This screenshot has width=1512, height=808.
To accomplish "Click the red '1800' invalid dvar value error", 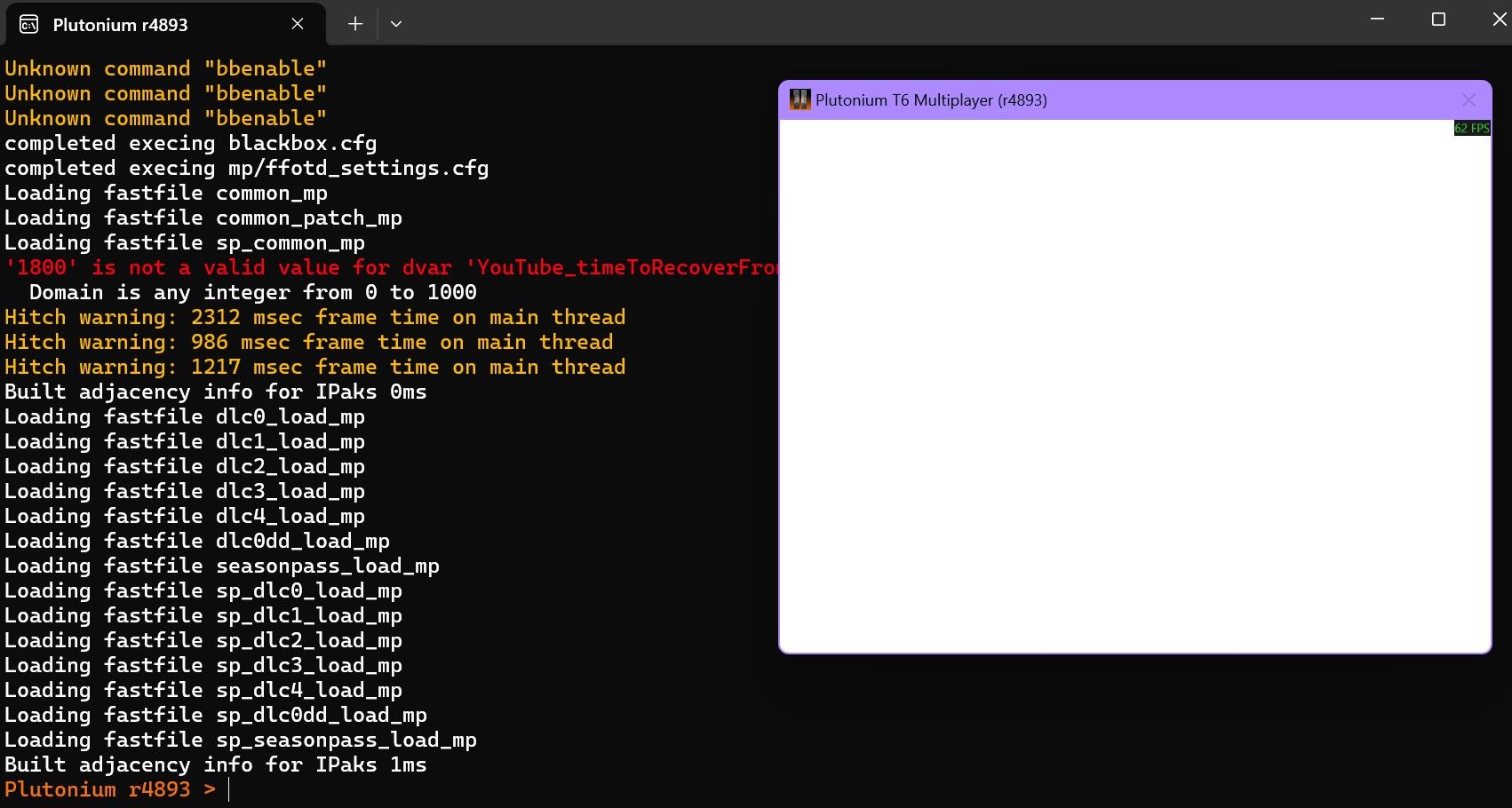I will click(391, 267).
